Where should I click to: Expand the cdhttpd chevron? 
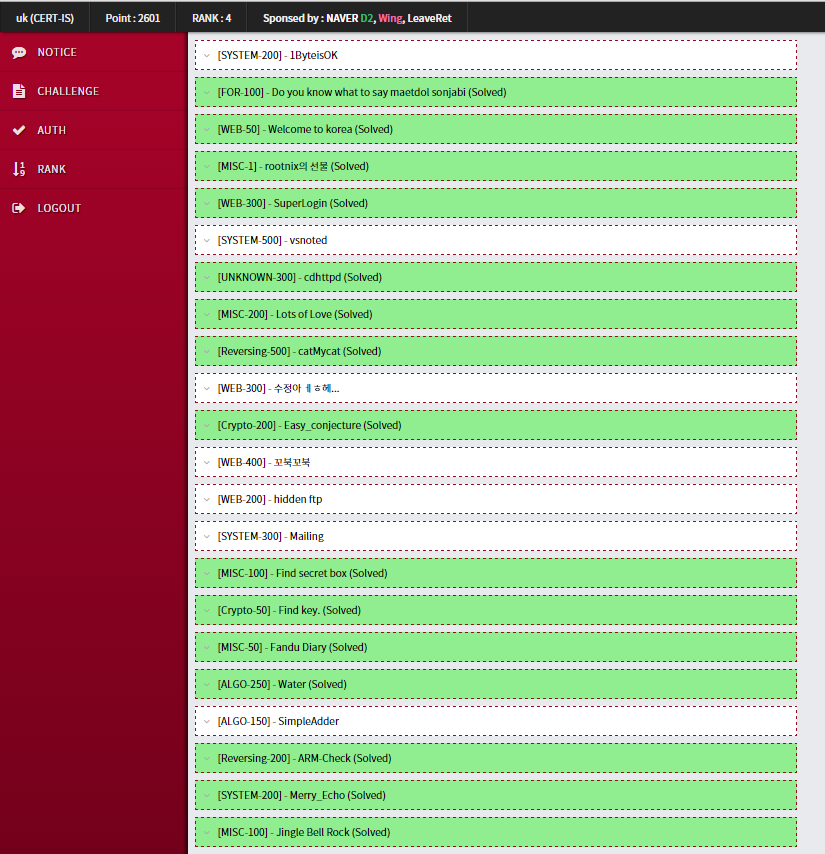(x=207, y=278)
